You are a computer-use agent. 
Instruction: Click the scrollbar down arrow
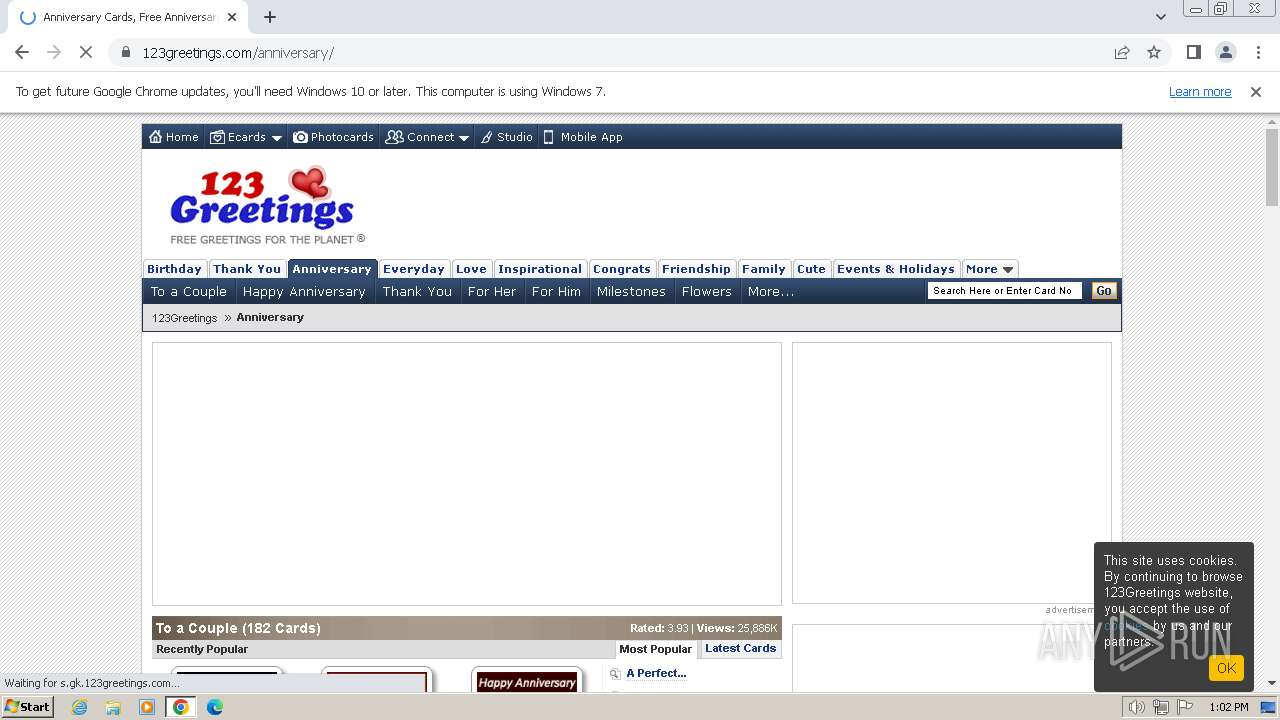pos(1272,684)
